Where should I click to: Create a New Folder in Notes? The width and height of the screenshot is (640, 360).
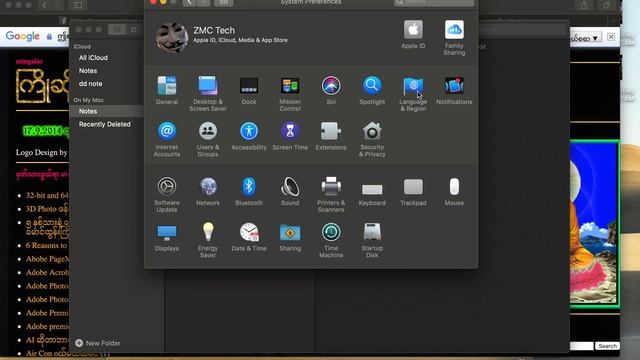[98, 343]
